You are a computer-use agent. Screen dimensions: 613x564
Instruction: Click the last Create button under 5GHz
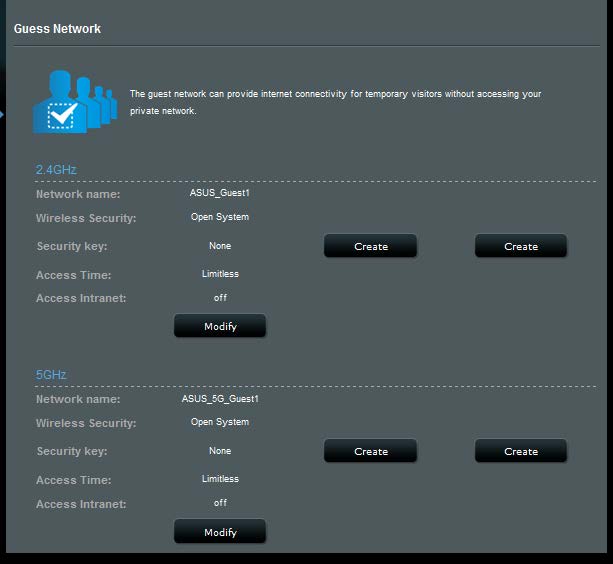tap(521, 451)
